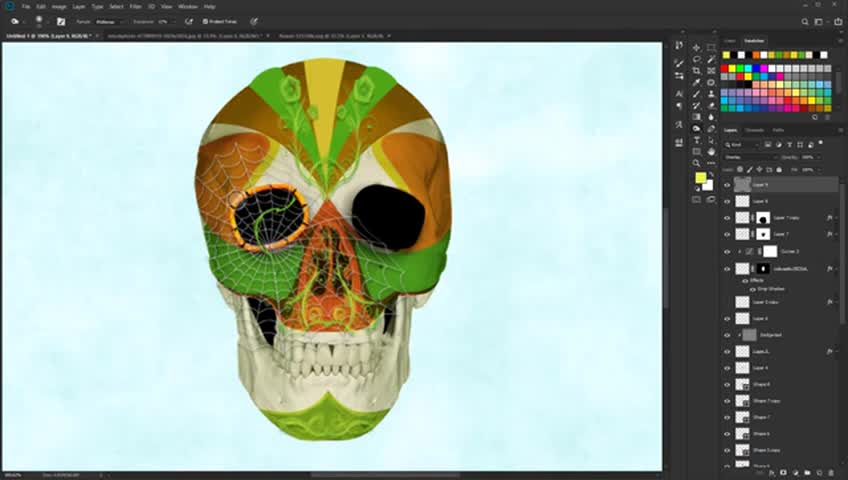Select the Zoom magnifier tool
Viewport: 848px width, 480px height.
coord(696,163)
